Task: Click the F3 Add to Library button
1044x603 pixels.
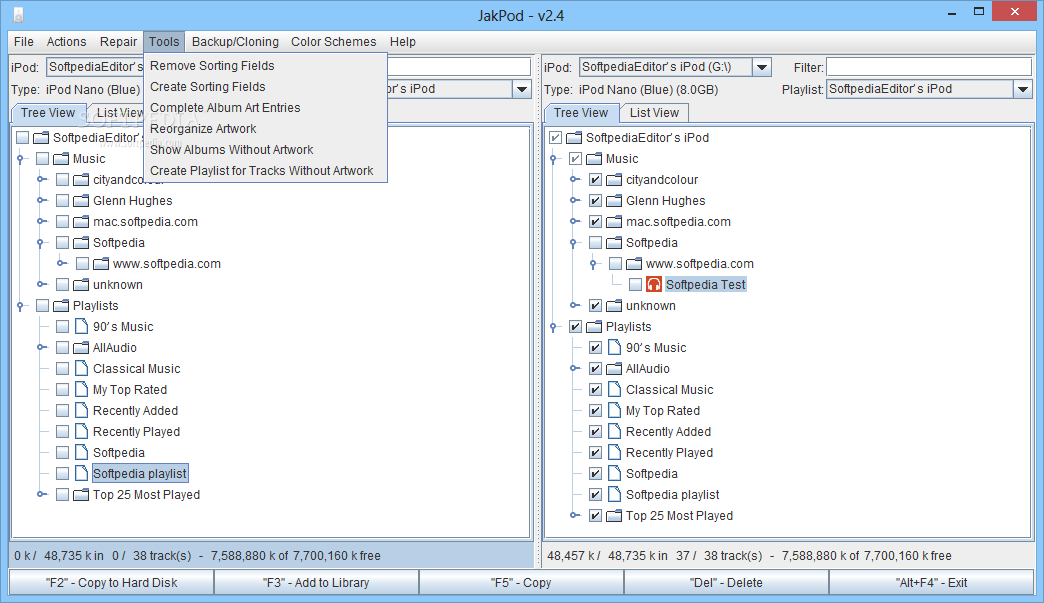Action: (316, 583)
